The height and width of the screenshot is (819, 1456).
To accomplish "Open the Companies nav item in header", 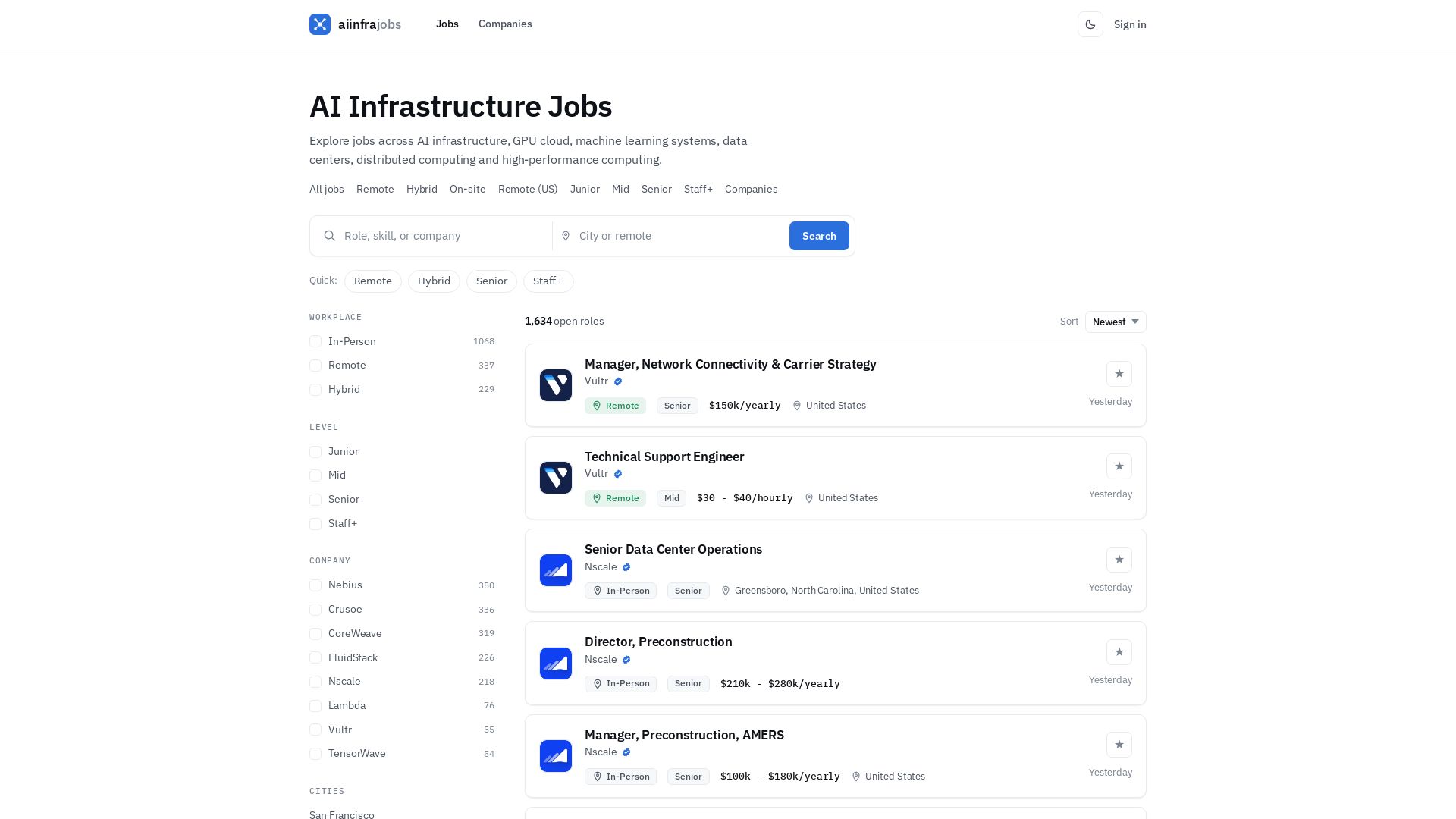I will (x=505, y=24).
